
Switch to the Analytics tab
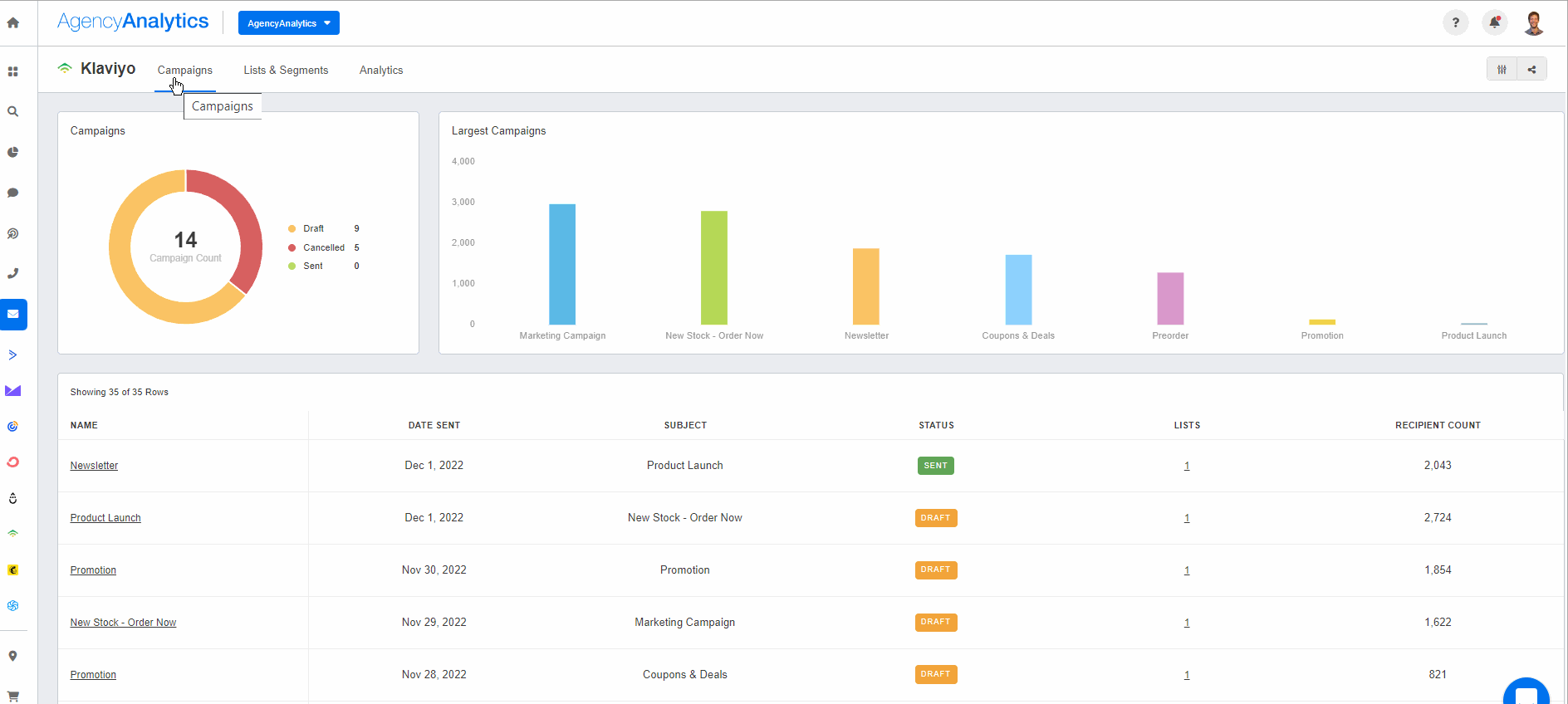pyautogui.click(x=381, y=71)
